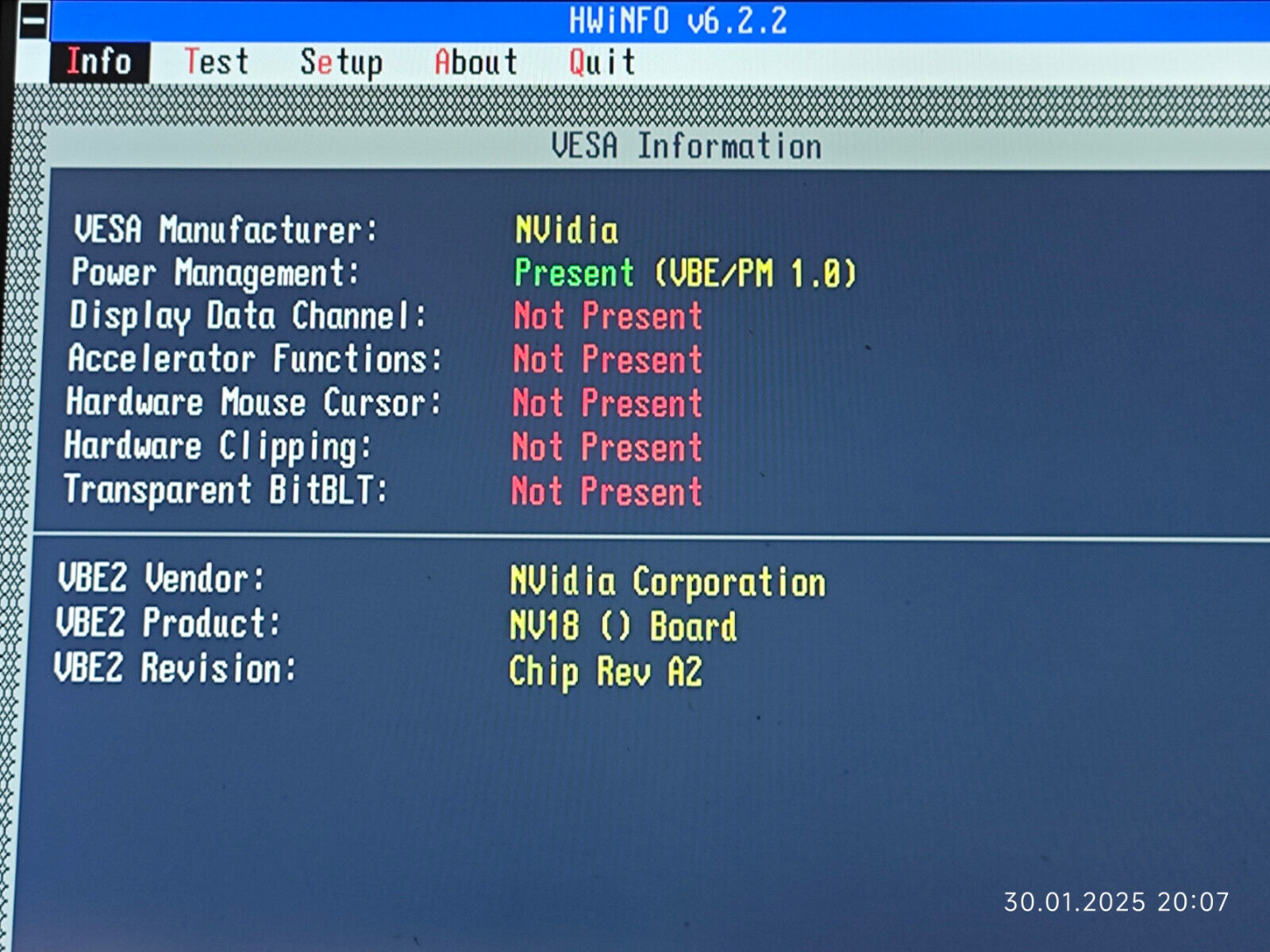Select the Power Management label
This screenshot has width=1270, height=952.
pyautogui.click(x=216, y=273)
